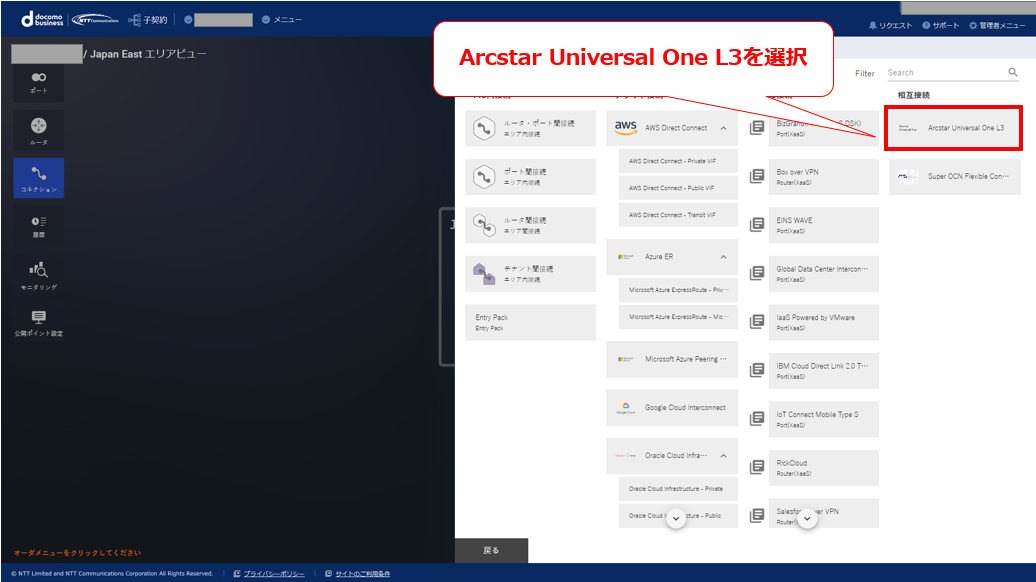Viewport: 1036px width, 582px height.
Task: Select Microsoft Azure ExpressRoute - Microsoft option
Action: tap(678, 317)
